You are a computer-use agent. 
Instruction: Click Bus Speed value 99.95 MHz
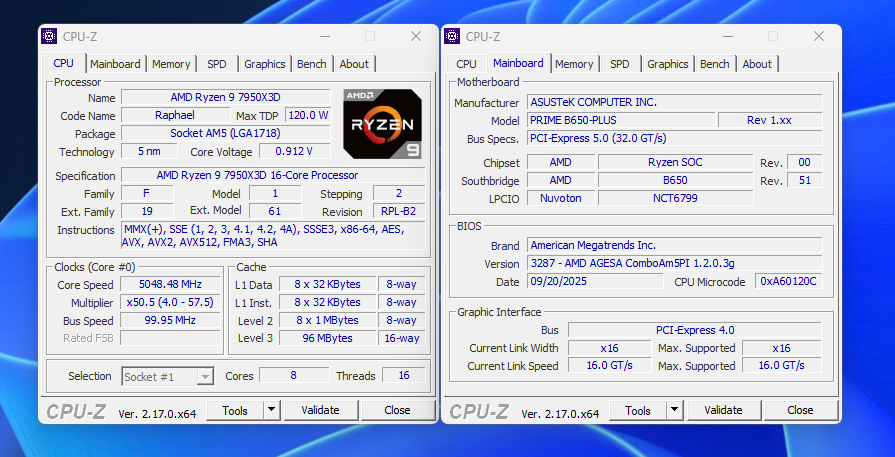170,320
